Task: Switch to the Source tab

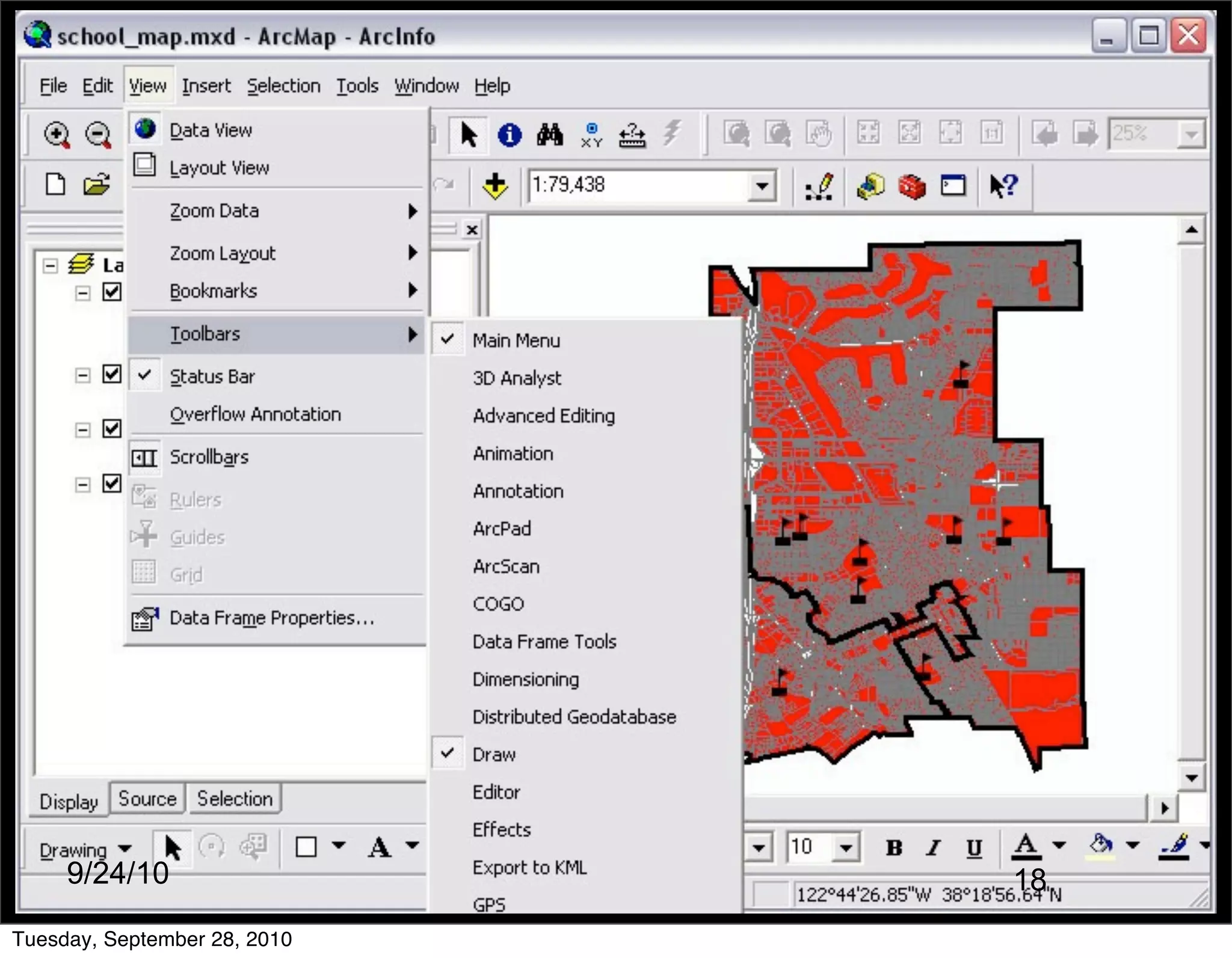Action: [147, 799]
